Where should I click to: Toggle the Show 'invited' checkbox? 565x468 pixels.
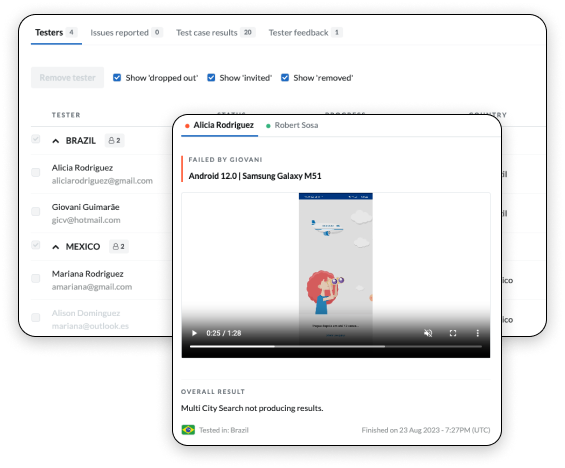[x=211, y=77]
